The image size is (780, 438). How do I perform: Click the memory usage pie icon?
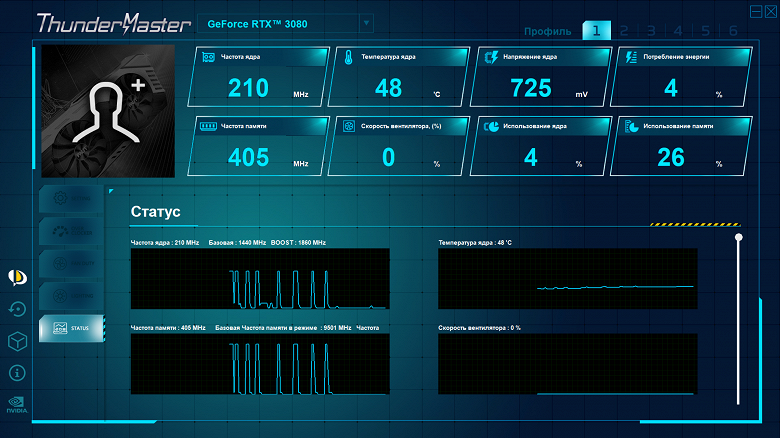[631, 126]
